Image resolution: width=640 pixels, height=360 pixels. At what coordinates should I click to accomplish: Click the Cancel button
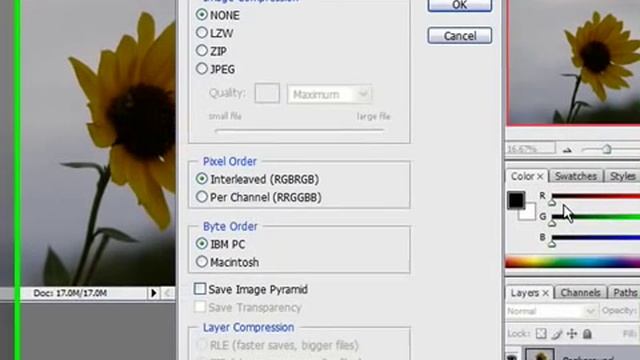click(x=460, y=36)
